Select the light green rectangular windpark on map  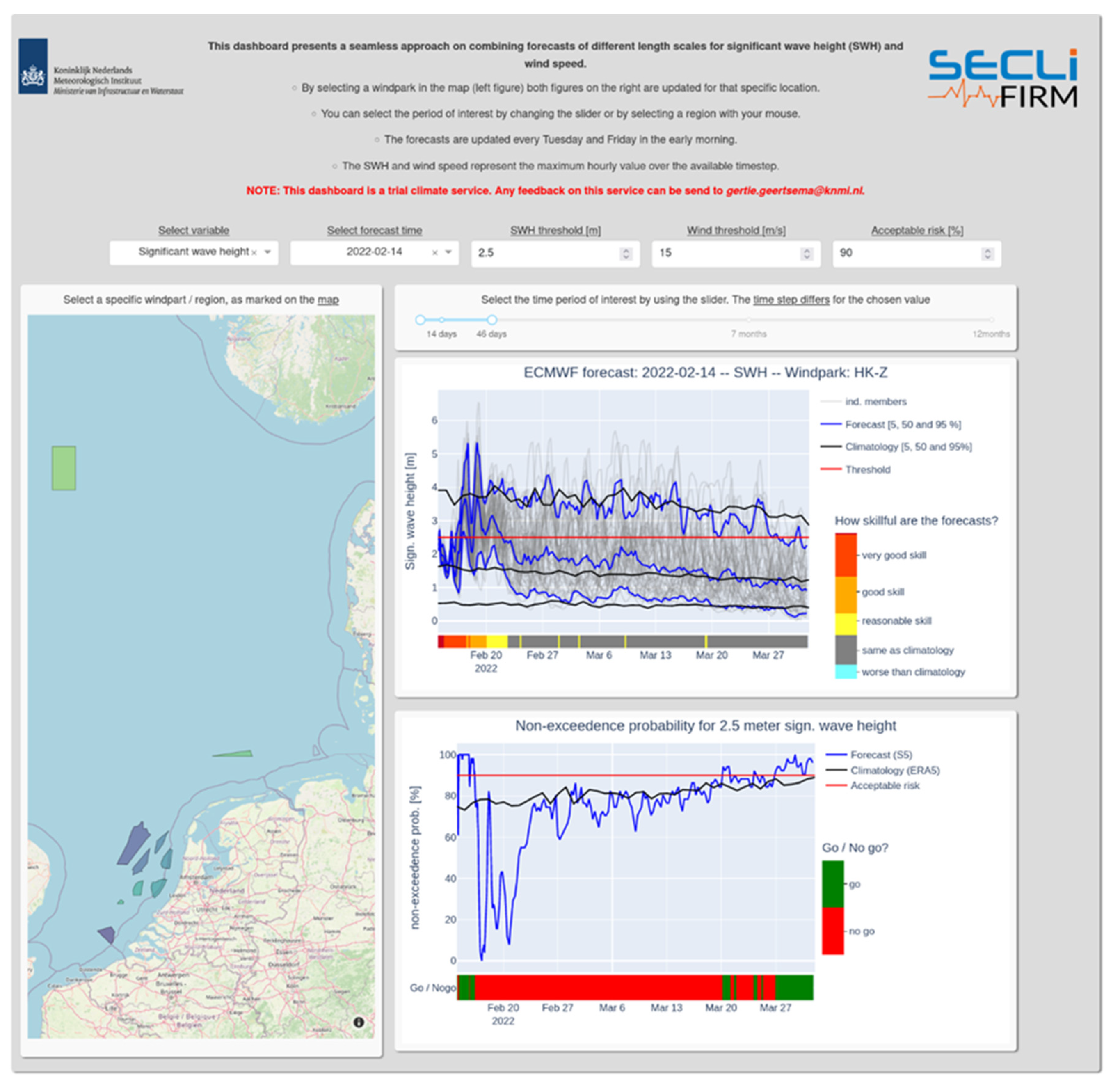pos(64,468)
